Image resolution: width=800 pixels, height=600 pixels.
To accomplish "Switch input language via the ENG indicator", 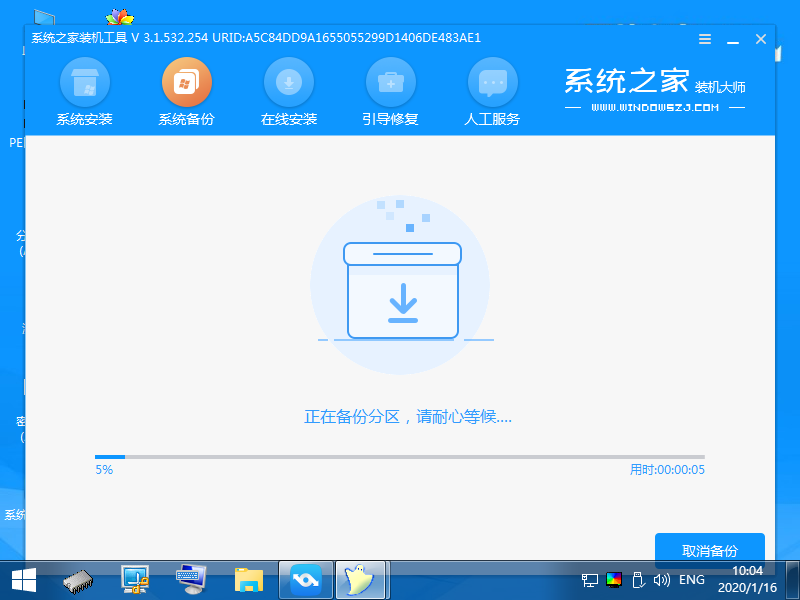I will point(691,579).
